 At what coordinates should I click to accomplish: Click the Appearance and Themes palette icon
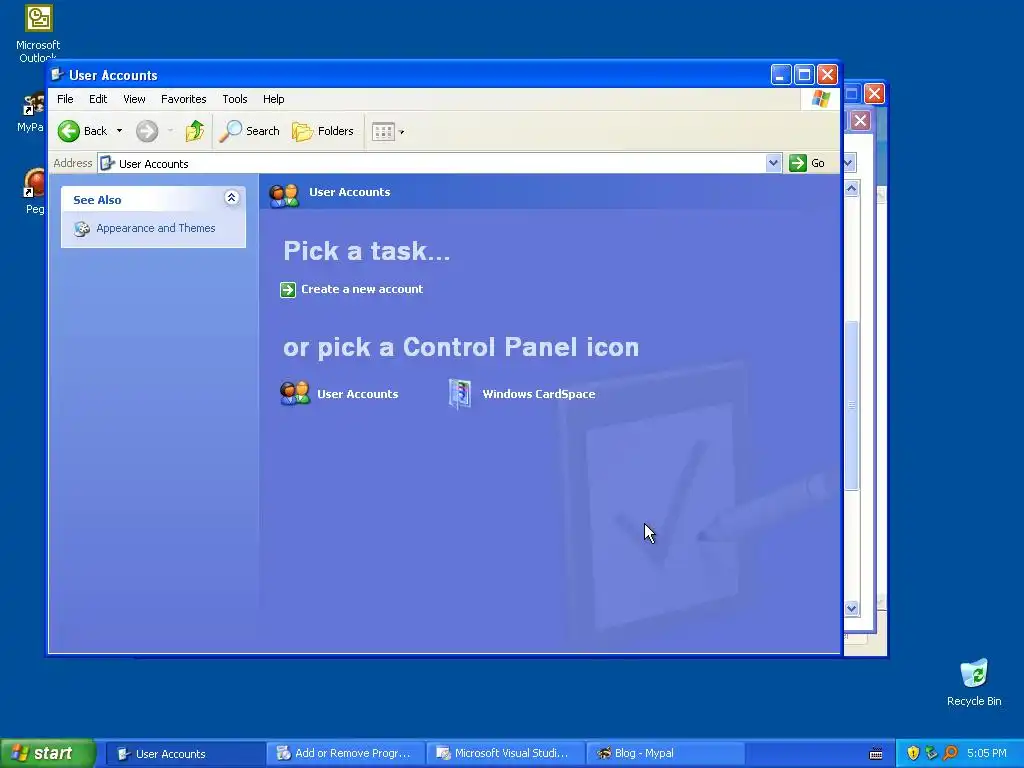click(x=82, y=229)
